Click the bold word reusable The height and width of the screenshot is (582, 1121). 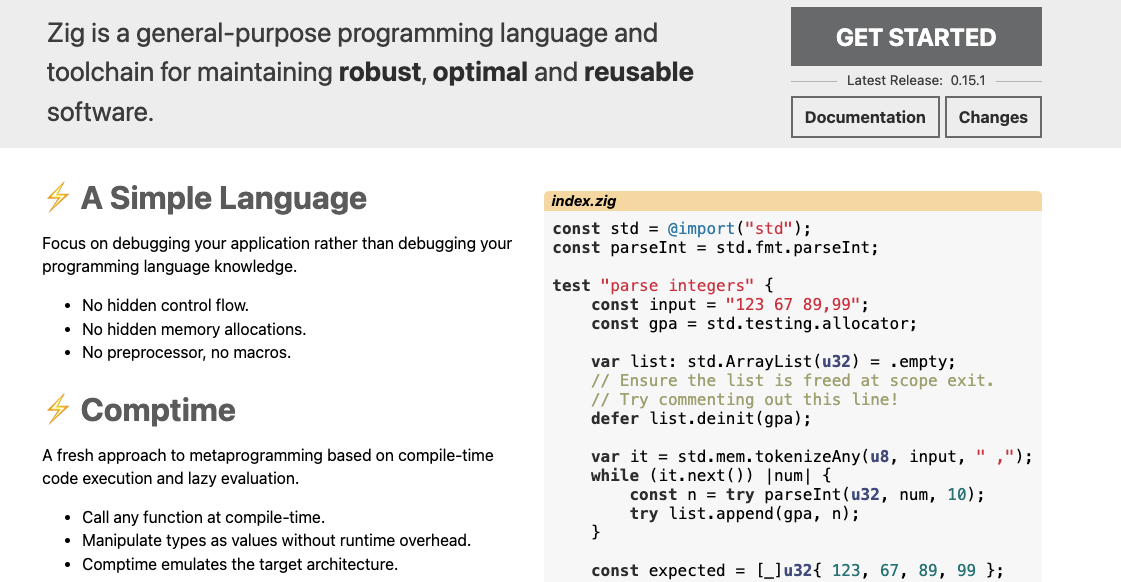[x=638, y=72]
